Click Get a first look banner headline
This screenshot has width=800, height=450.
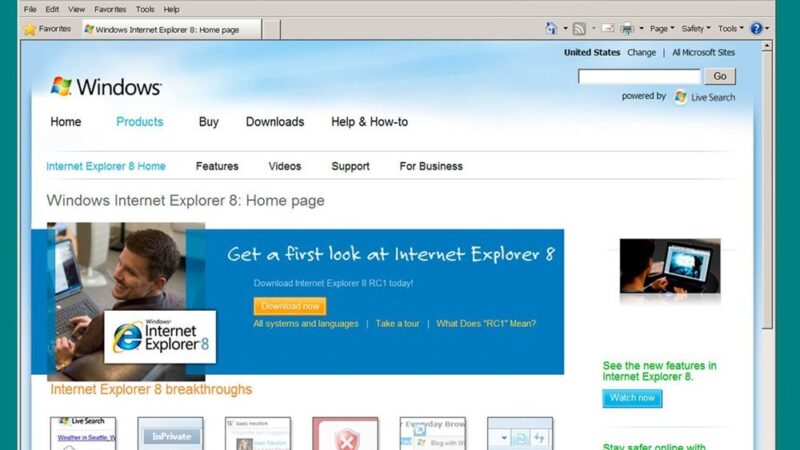point(391,254)
